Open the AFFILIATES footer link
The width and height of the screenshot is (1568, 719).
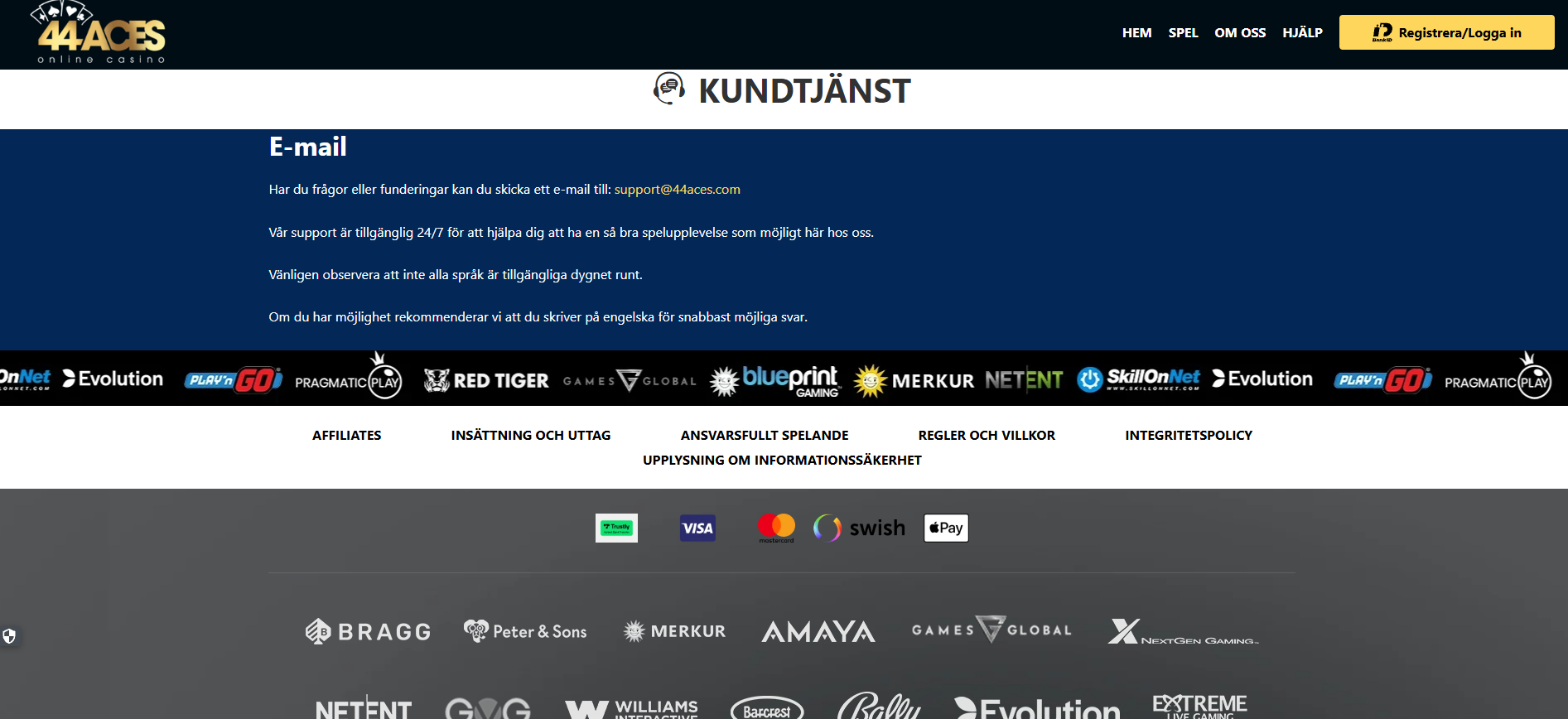coord(347,436)
